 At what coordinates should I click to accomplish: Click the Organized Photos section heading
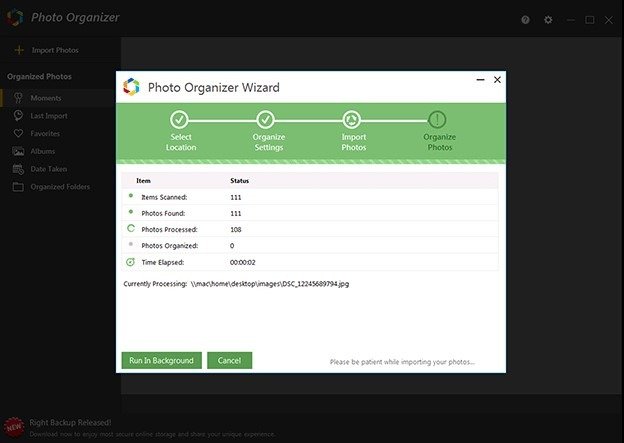39,76
